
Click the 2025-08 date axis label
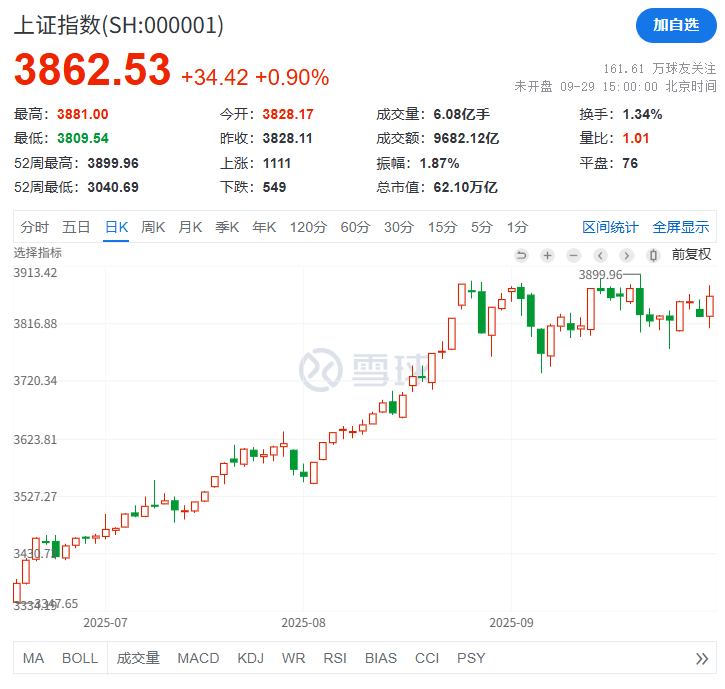(x=303, y=623)
